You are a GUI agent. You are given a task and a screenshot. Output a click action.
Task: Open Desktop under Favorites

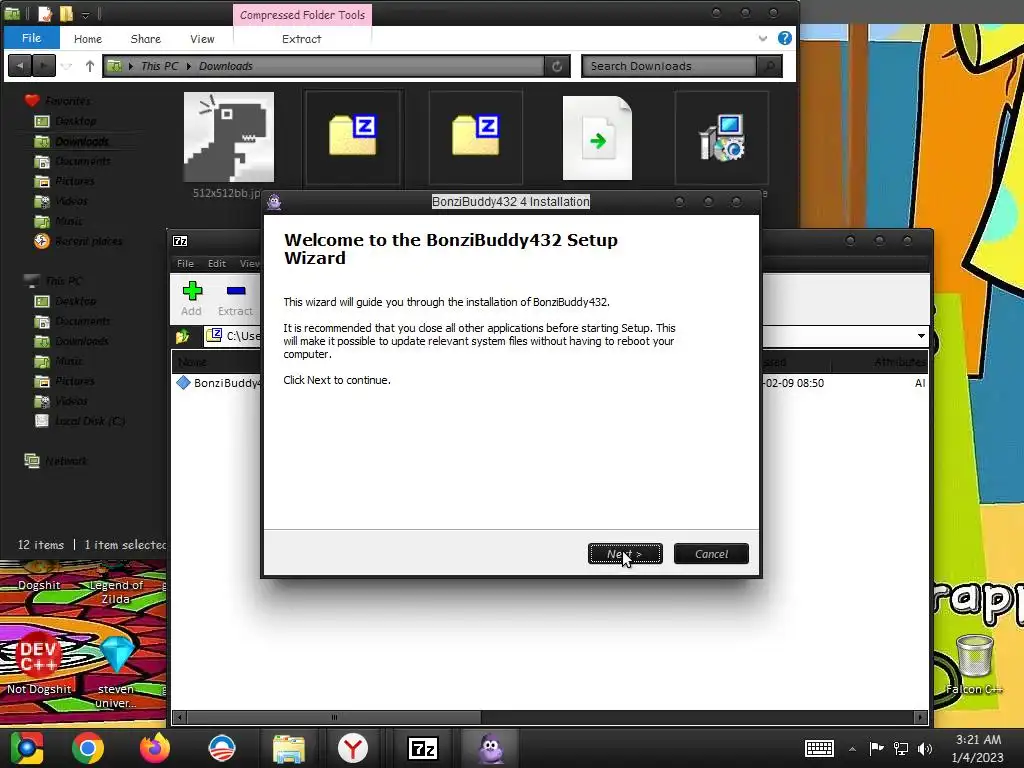pos(75,121)
